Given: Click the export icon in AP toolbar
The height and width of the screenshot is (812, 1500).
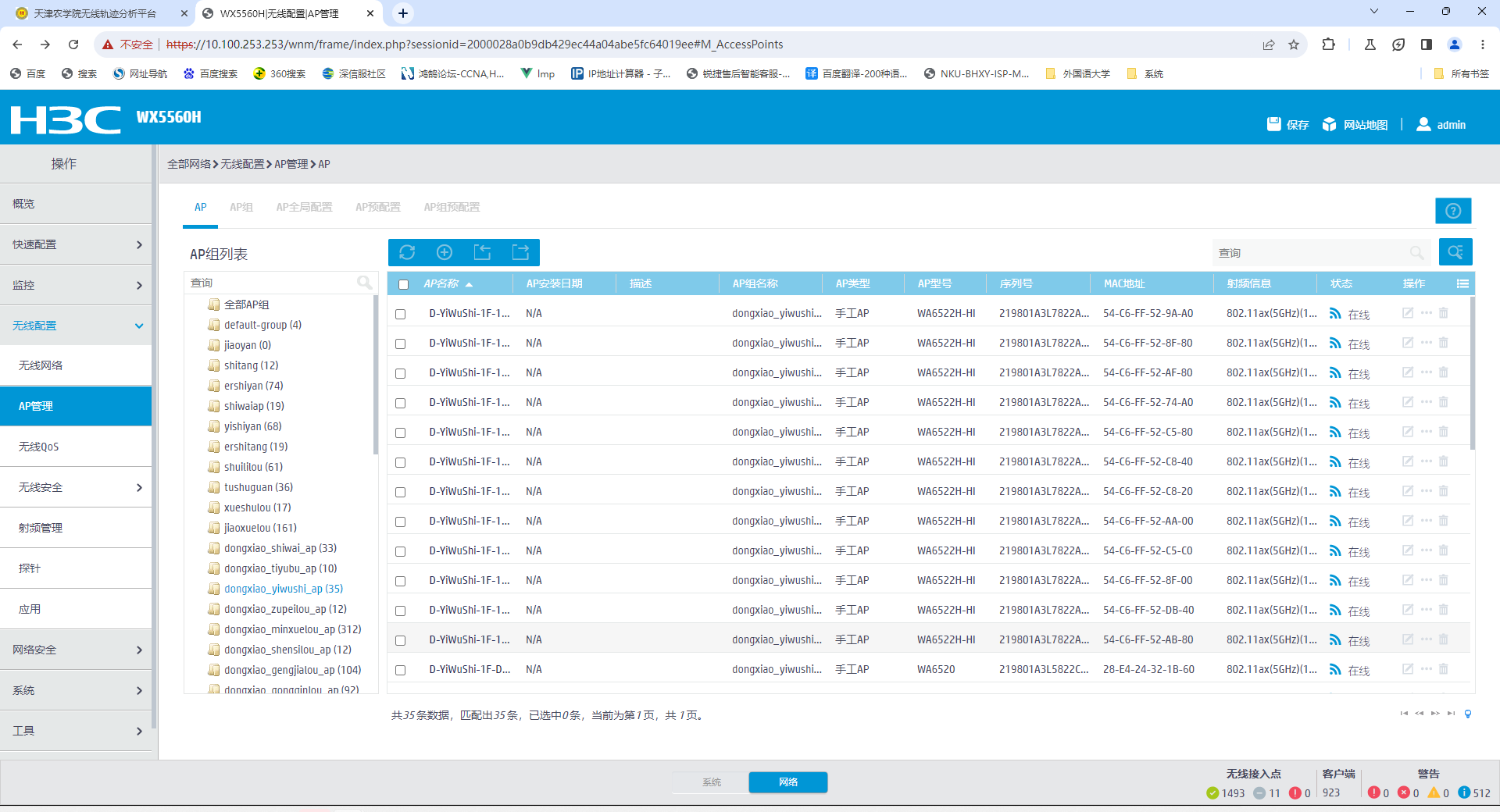Looking at the screenshot, I should point(520,252).
